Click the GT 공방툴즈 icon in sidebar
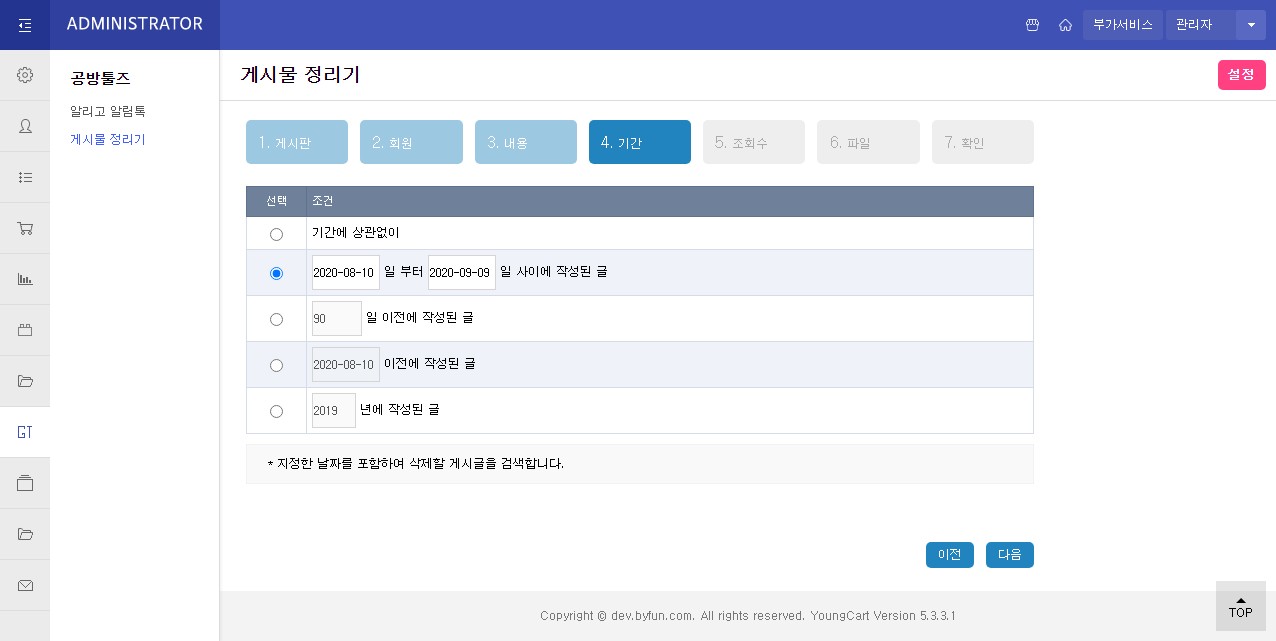This screenshot has width=1276, height=641. tap(25, 432)
